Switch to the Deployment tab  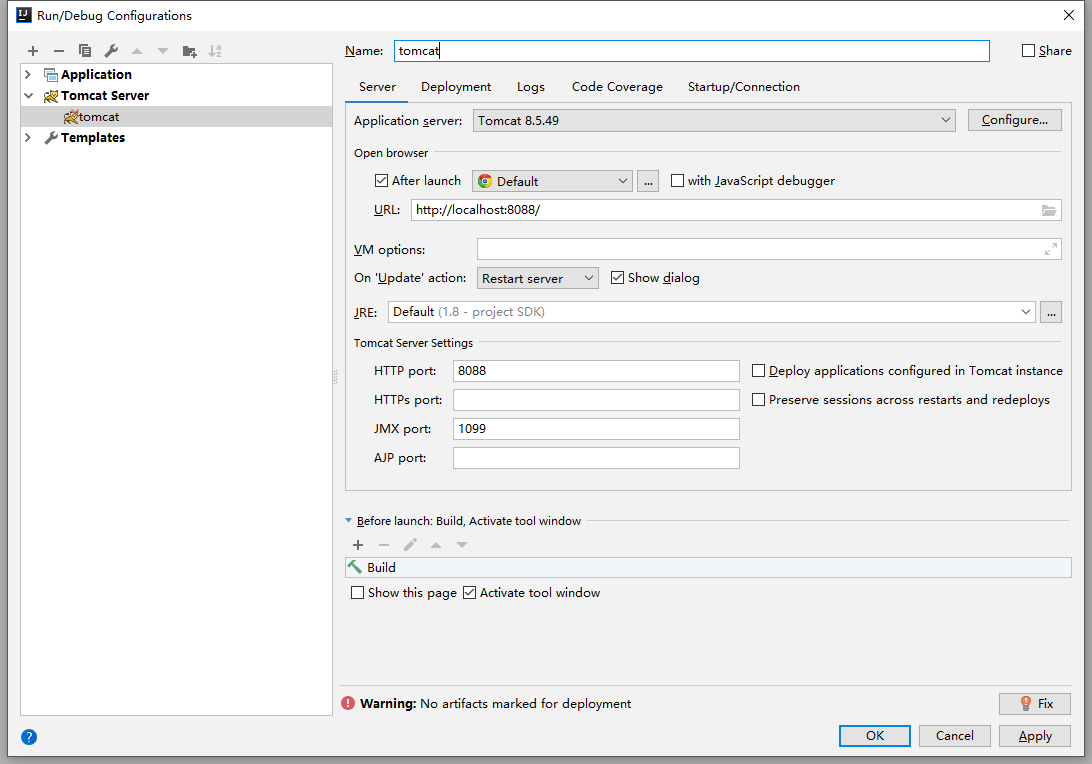tap(456, 87)
